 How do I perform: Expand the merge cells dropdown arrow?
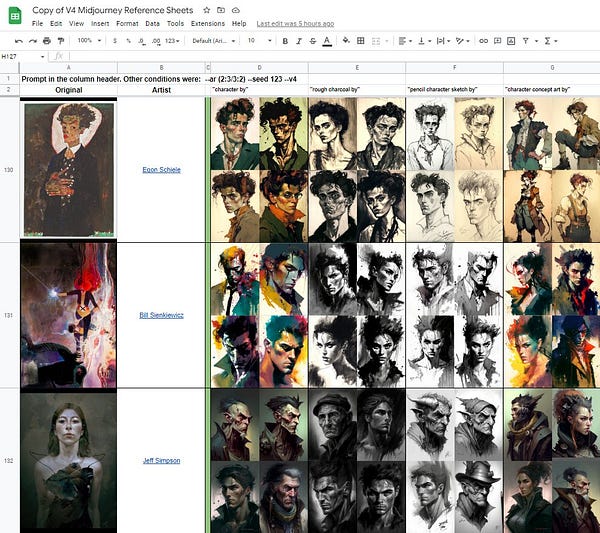[x=386, y=41]
